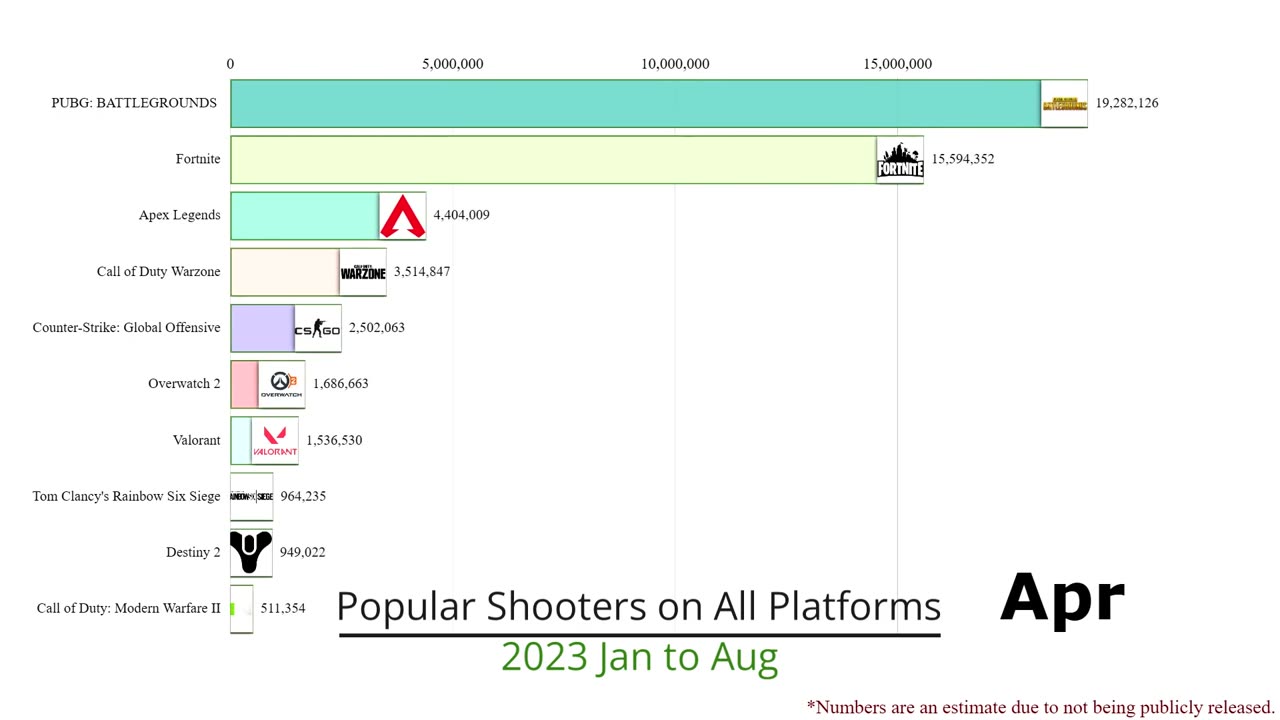The width and height of the screenshot is (1280, 720).
Task: Click the value '1,536,530'
Action: (334, 440)
